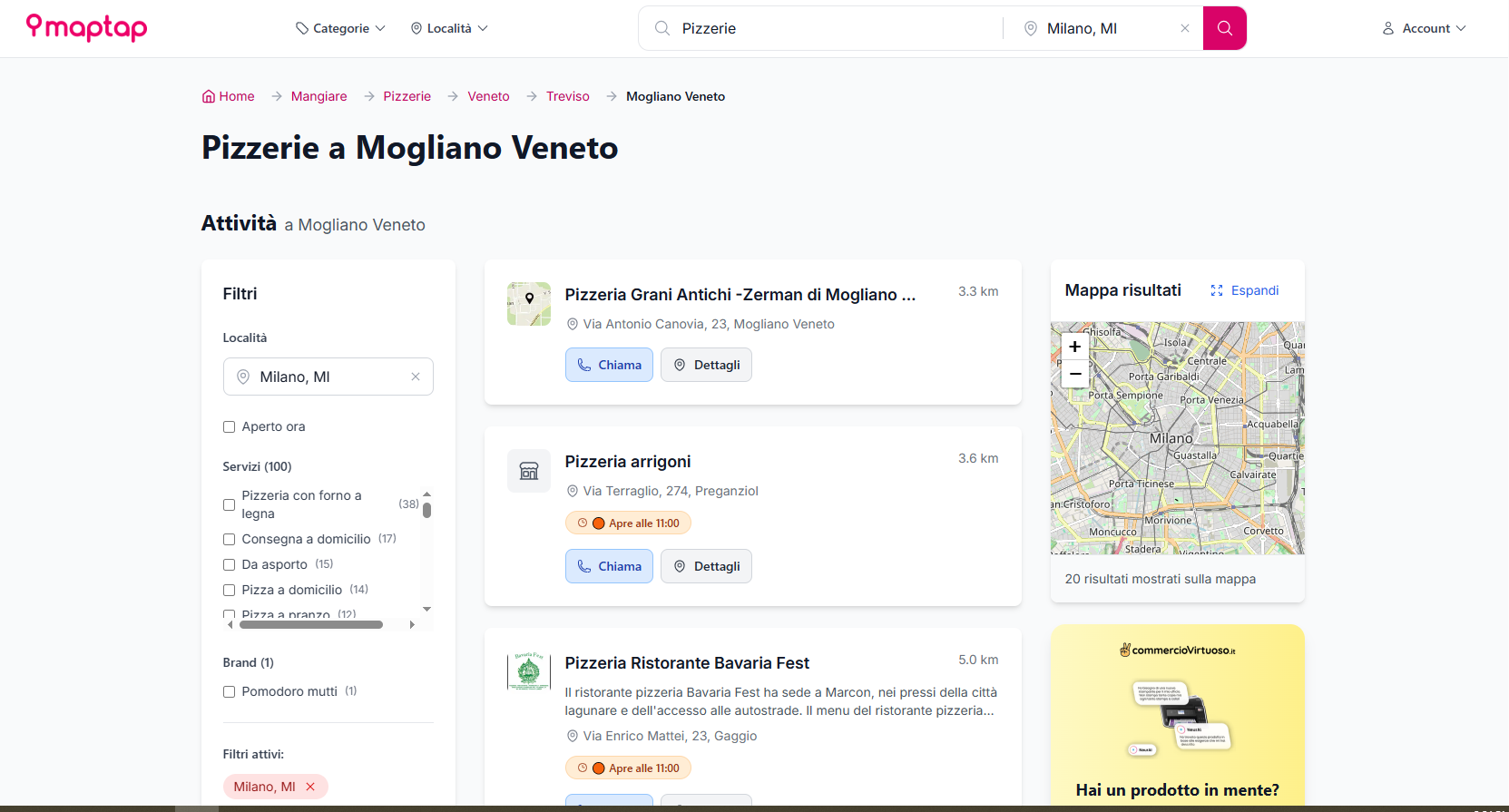The height and width of the screenshot is (812, 1509).
Task: Expand the results map with Espandi
Action: pyautogui.click(x=1244, y=290)
